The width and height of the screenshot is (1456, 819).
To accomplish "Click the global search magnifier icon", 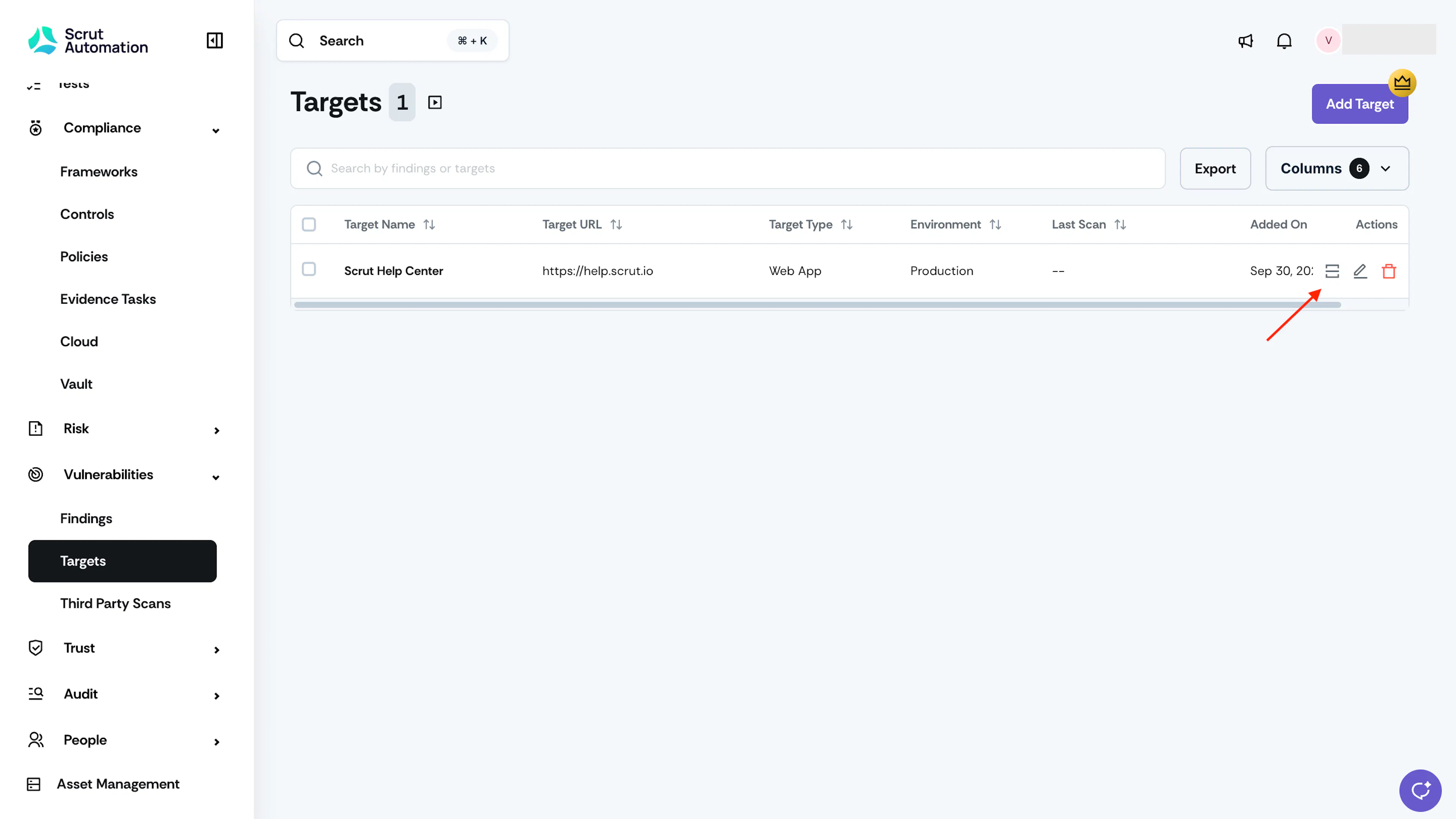I will pos(297,41).
